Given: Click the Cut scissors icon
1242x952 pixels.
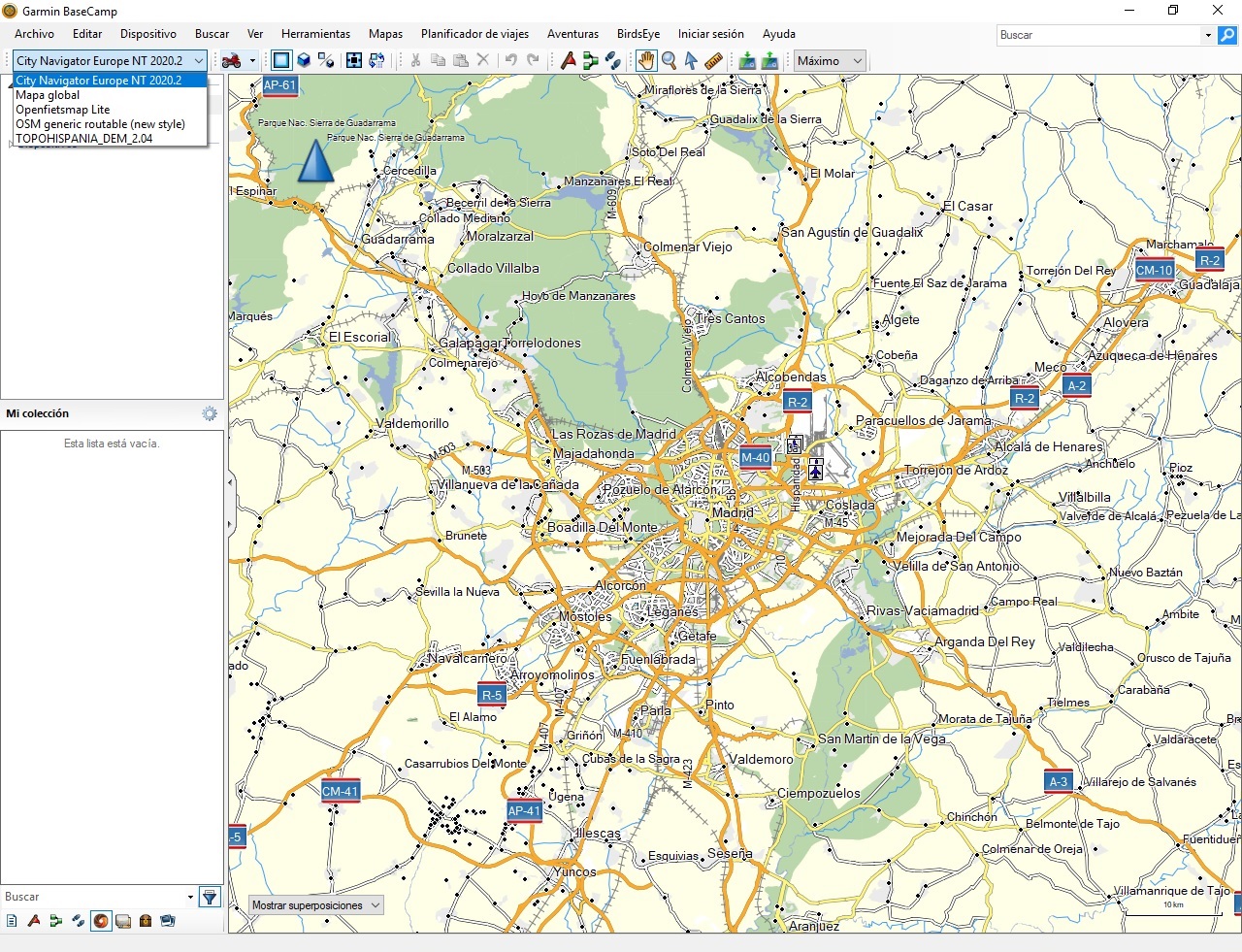Looking at the screenshot, I should coord(415,60).
